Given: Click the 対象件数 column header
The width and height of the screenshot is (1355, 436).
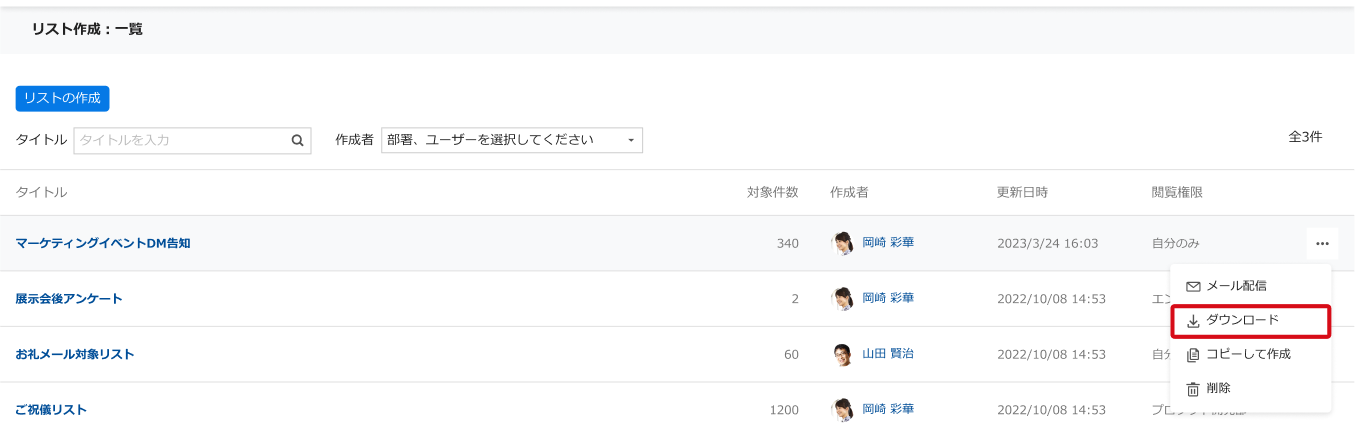Looking at the screenshot, I should [x=773, y=192].
